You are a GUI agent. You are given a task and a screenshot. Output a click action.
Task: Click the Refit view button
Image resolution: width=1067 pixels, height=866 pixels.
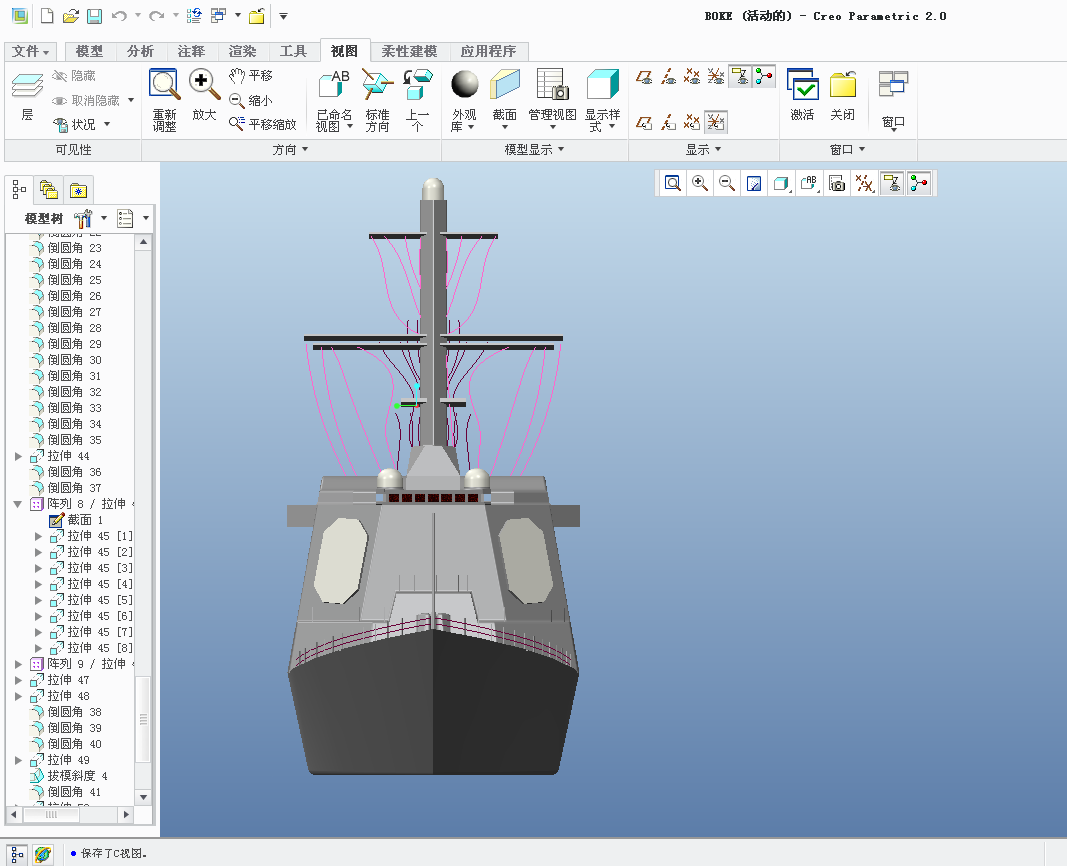[164, 100]
